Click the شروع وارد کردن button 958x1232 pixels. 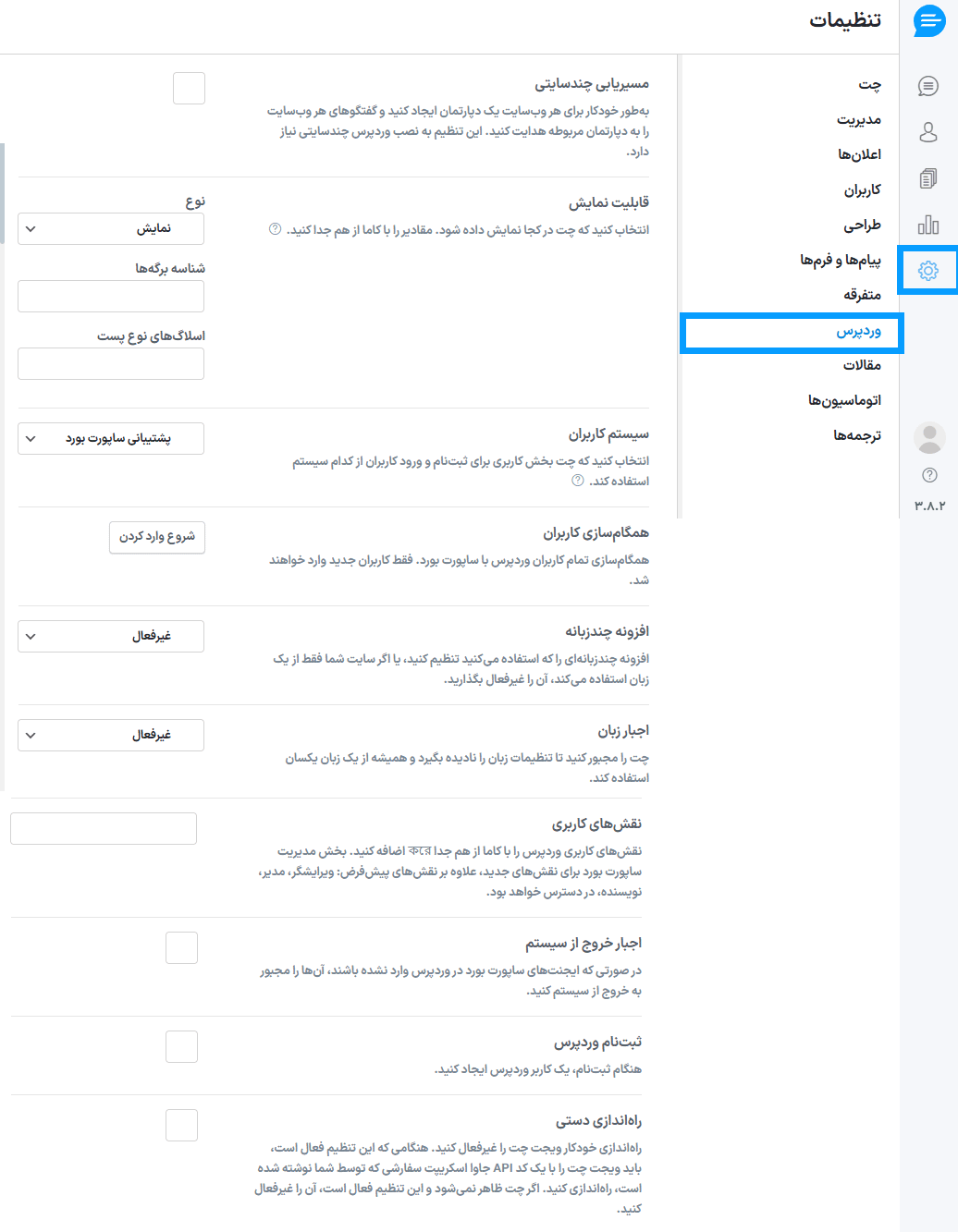[156, 537]
